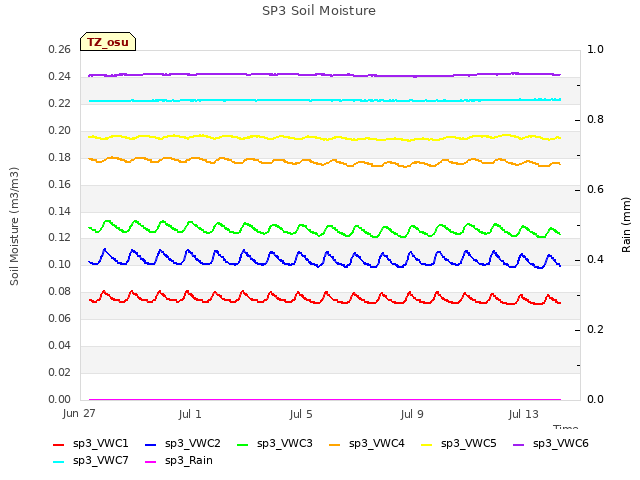Image resolution: width=640 pixels, height=480 pixels.
Task: Click the blue sp3_VWC2 legend swatch
Action: pyautogui.click(x=151, y=444)
